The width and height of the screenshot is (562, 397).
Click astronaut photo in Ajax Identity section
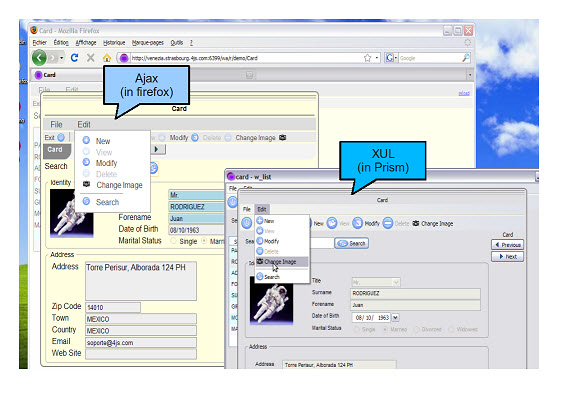tap(71, 214)
